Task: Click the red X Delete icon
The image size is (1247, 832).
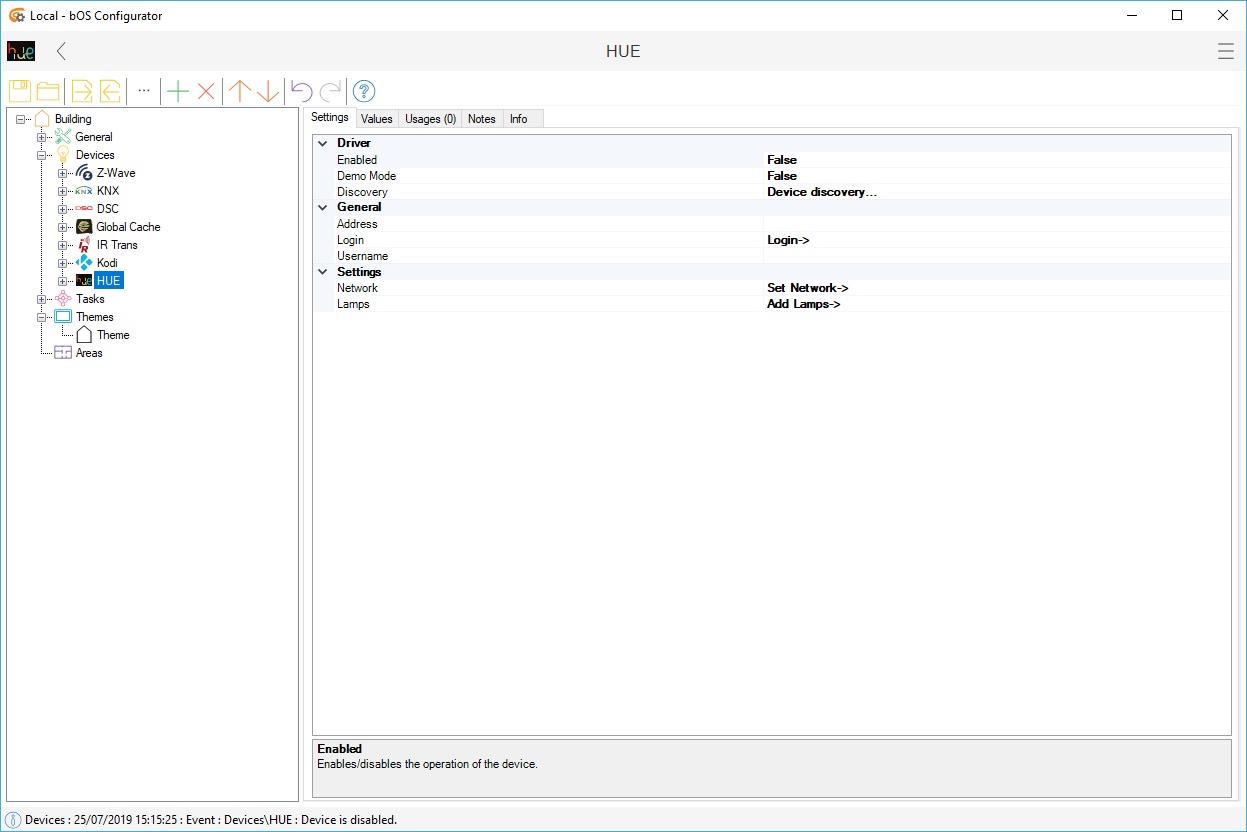Action: pyautogui.click(x=206, y=91)
